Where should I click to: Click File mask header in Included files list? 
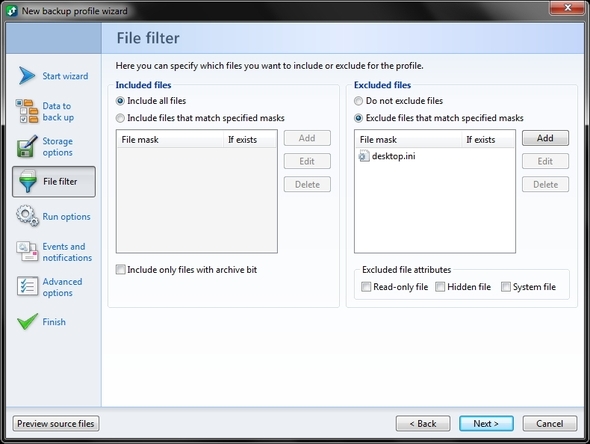tap(170, 140)
